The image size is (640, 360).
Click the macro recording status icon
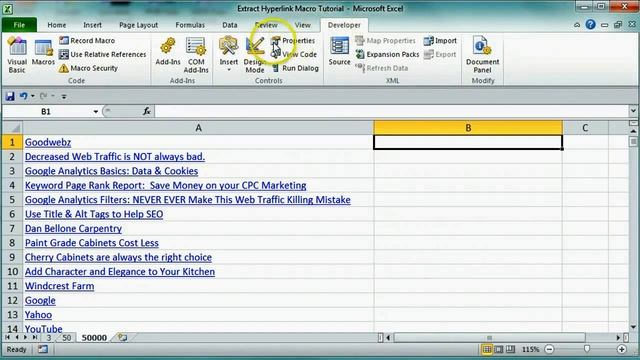click(42, 349)
